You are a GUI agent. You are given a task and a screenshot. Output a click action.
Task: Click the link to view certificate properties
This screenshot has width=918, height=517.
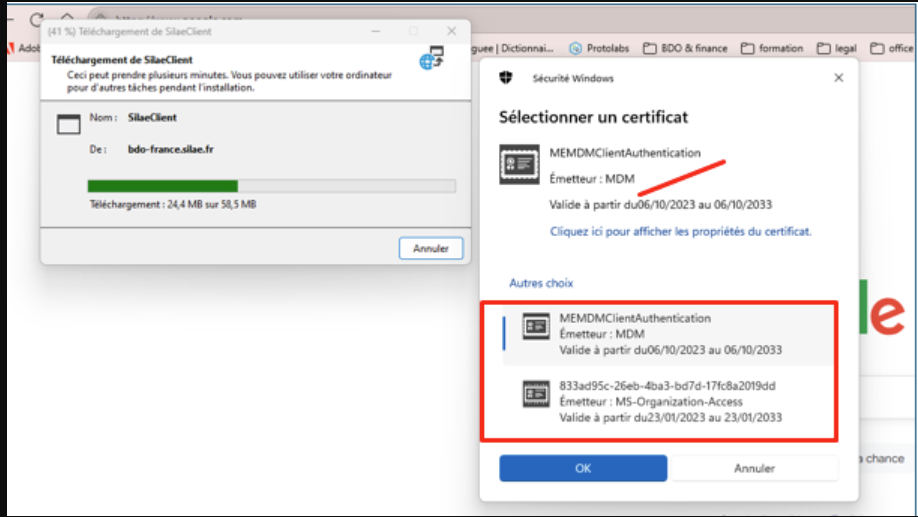(x=680, y=231)
